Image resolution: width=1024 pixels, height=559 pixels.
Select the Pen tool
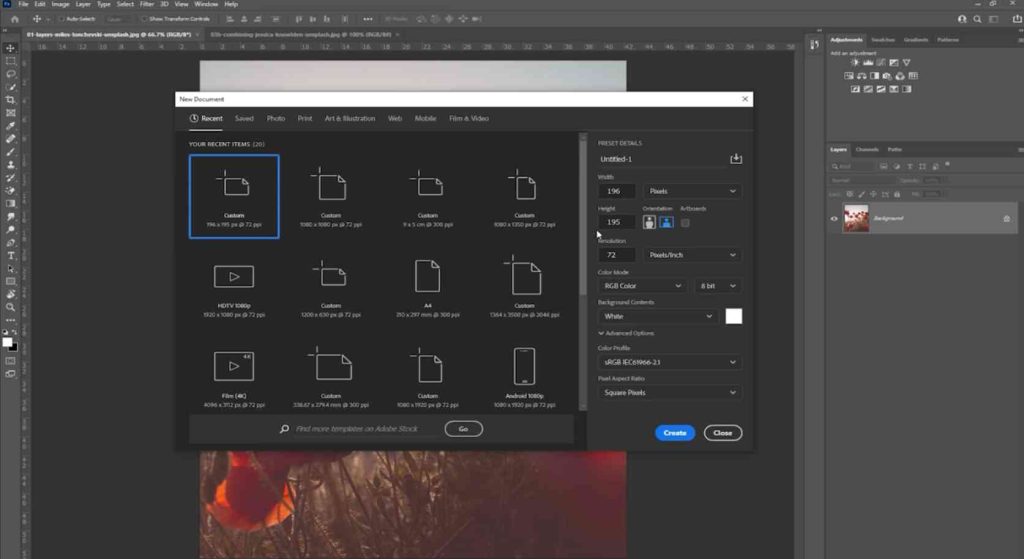click(x=10, y=242)
